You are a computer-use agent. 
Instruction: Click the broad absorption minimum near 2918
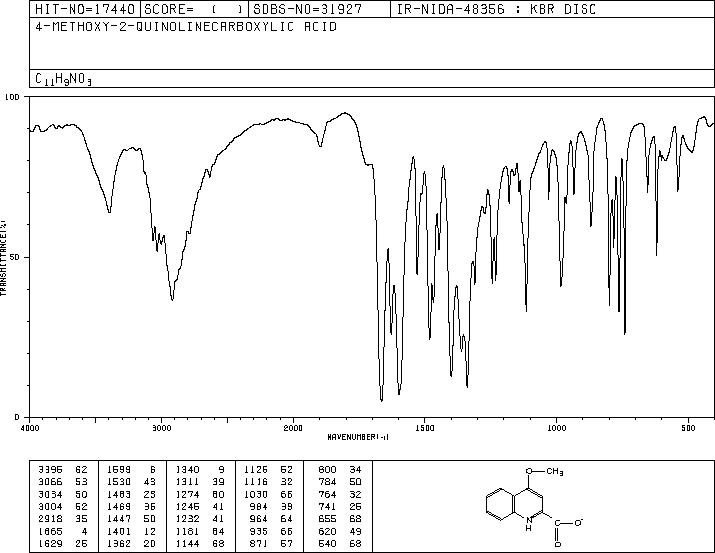pos(172,299)
